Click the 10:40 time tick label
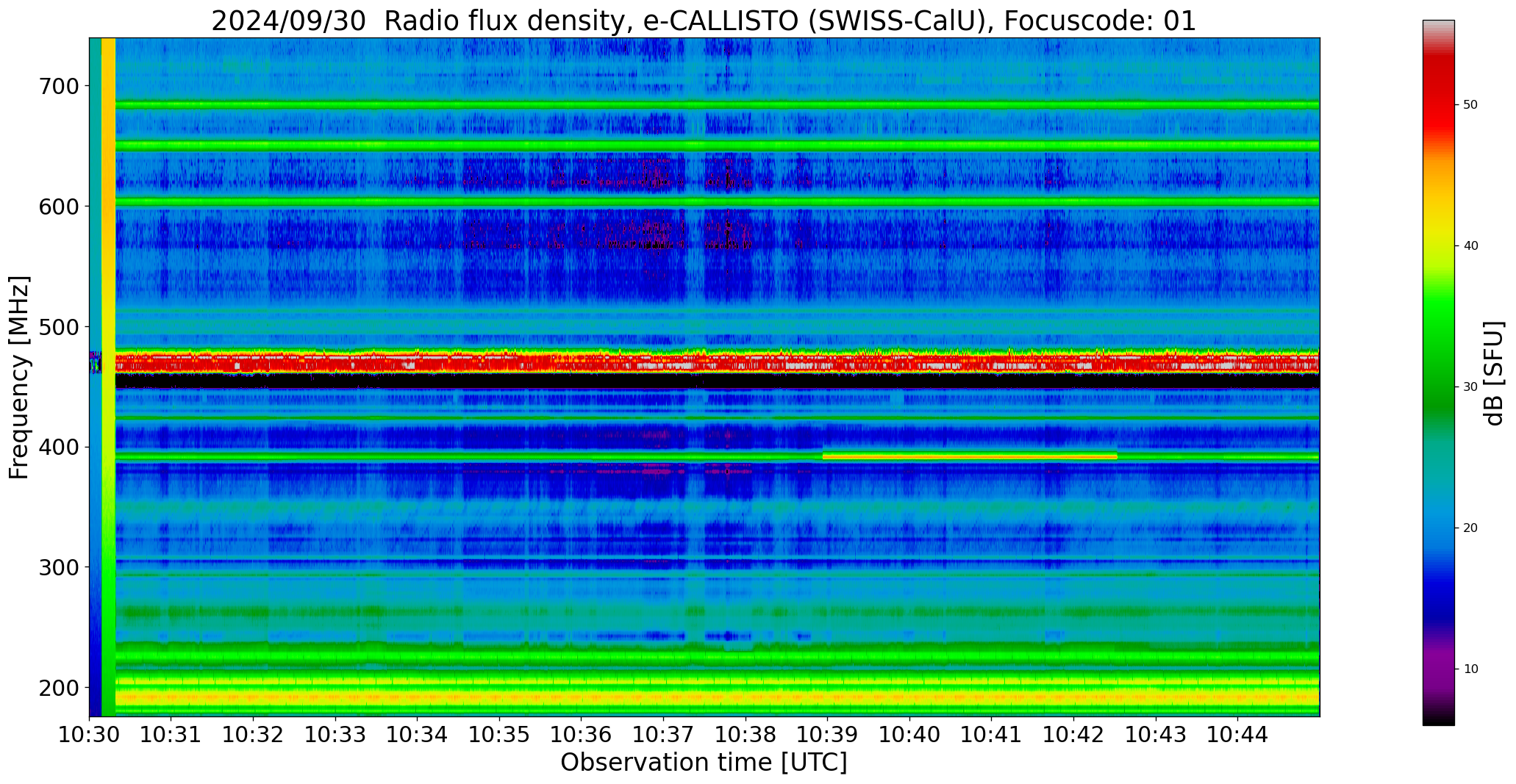The height and width of the screenshot is (784, 1516). coord(909,734)
